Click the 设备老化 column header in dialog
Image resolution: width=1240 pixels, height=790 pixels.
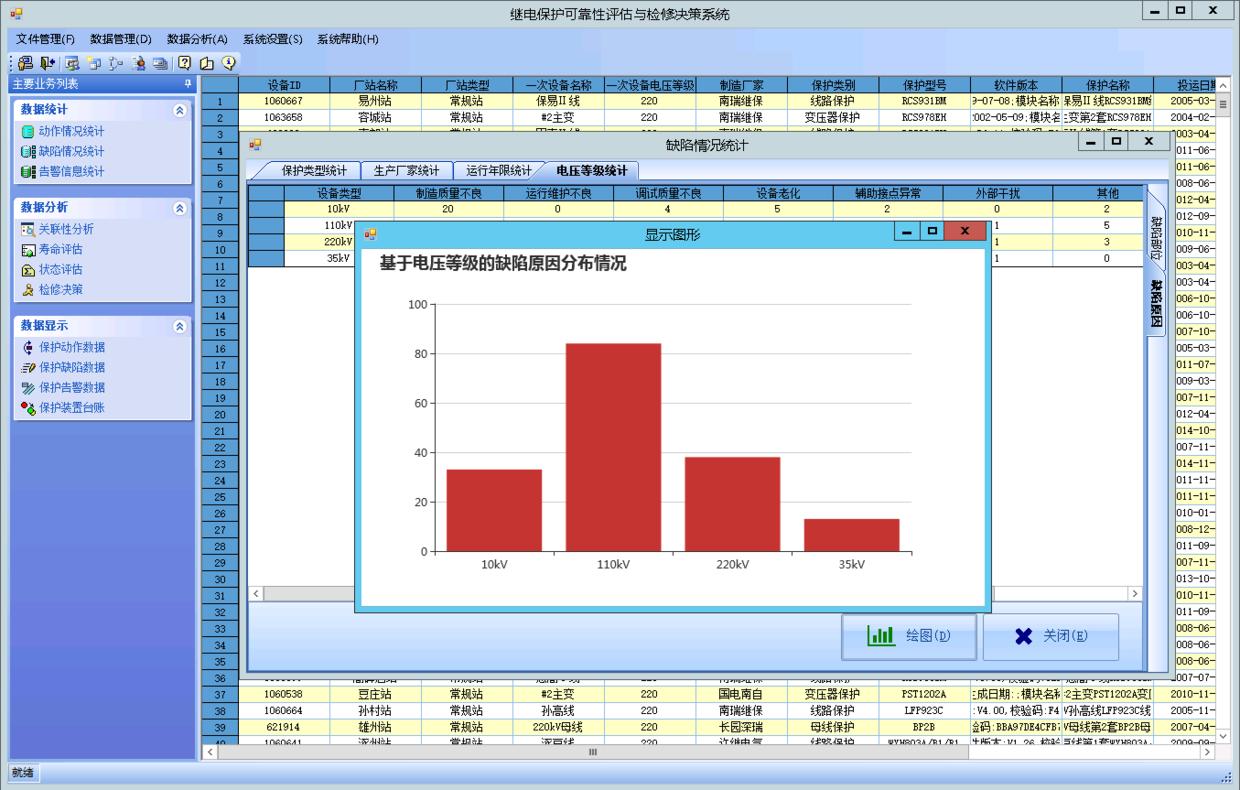pos(777,193)
